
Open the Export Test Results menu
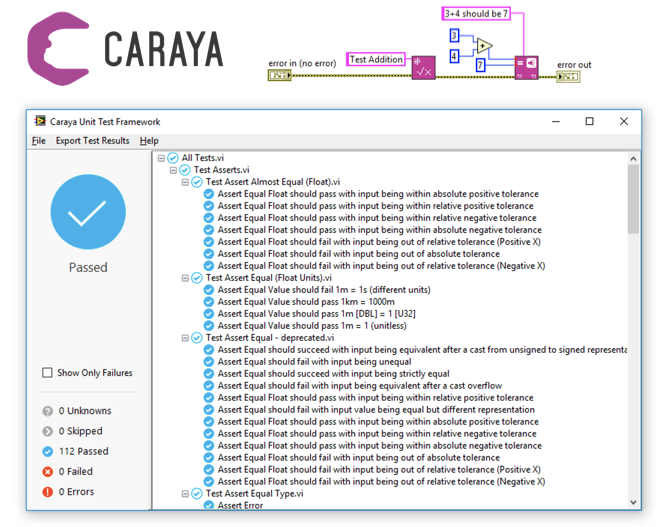pos(93,141)
